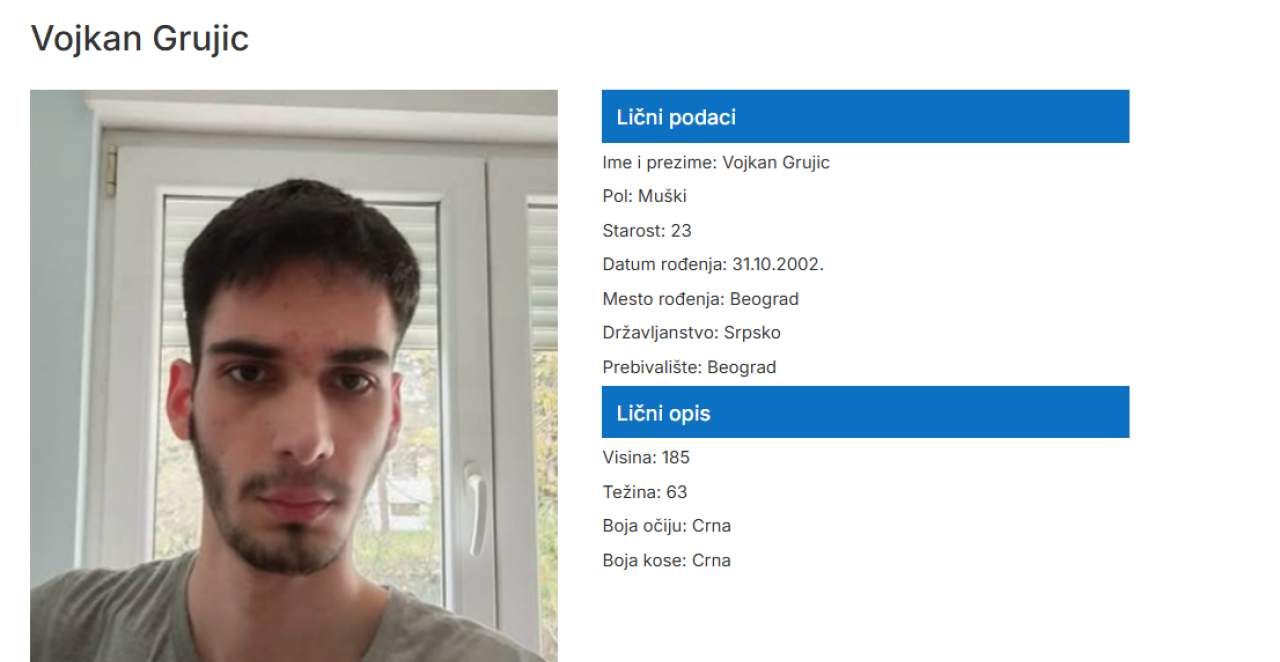This screenshot has height=662, width=1280.
Task: Select the weight value 63
Action: click(677, 492)
